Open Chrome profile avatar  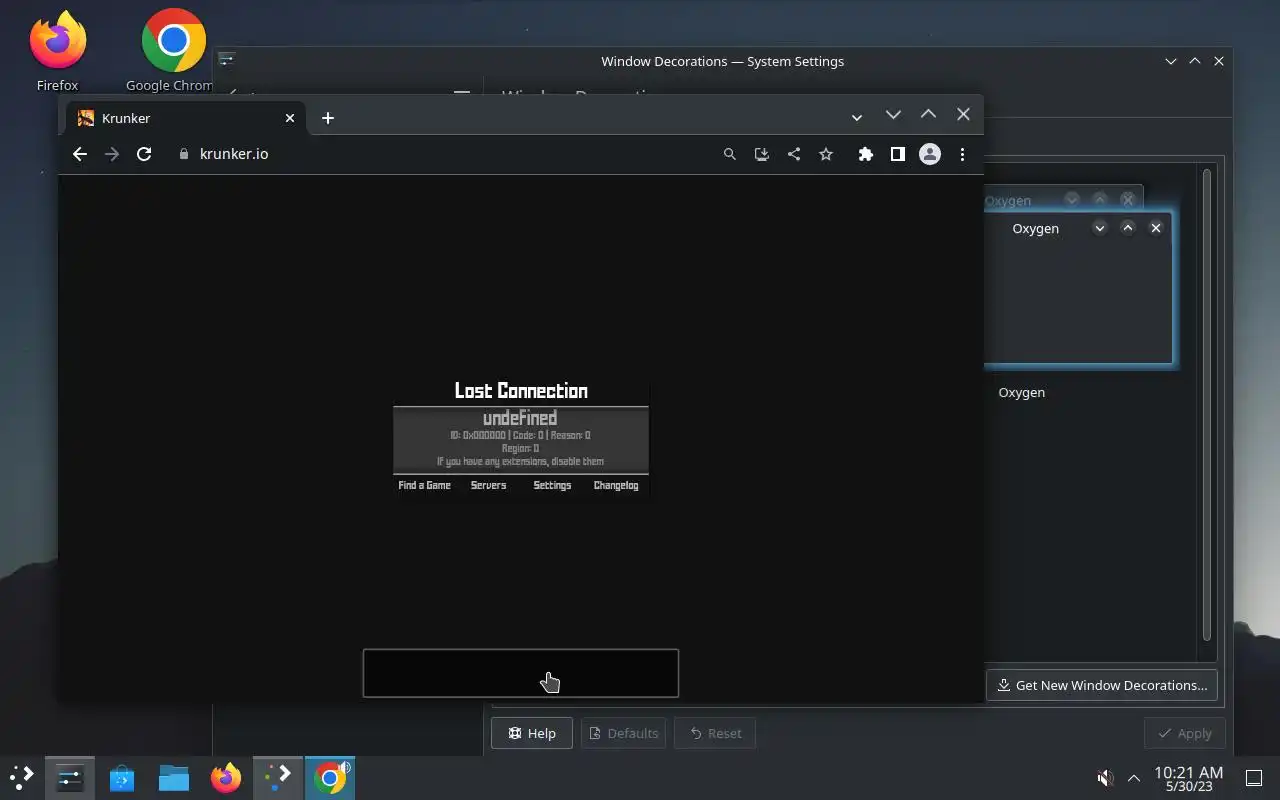tap(930, 154)
